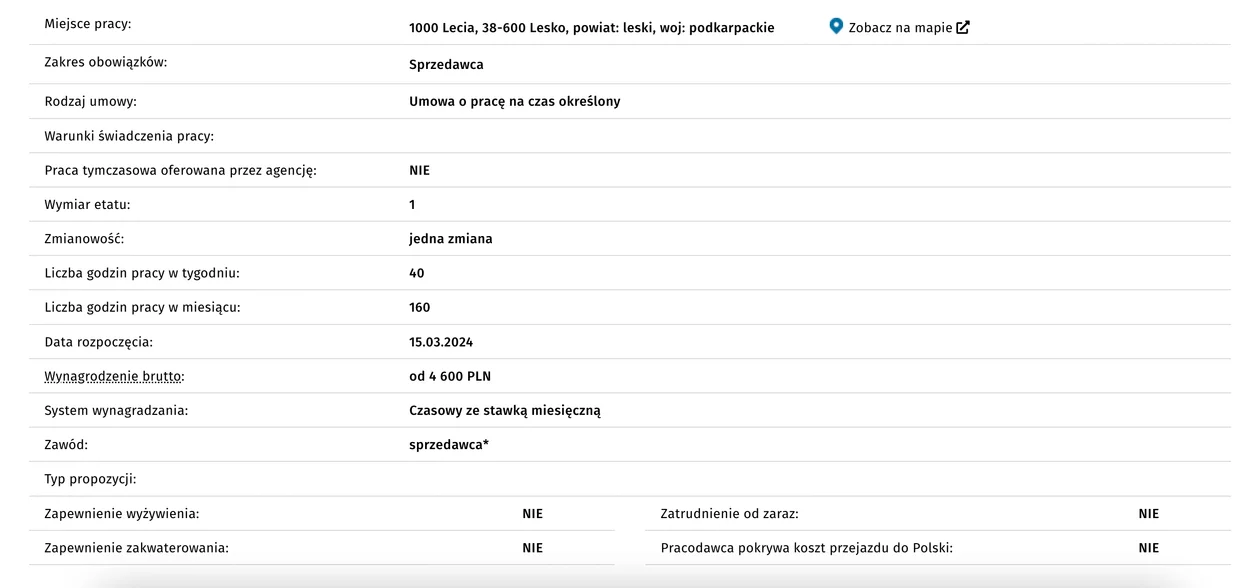Click the Warunki świadczenia pracy label

pos(129,136)
